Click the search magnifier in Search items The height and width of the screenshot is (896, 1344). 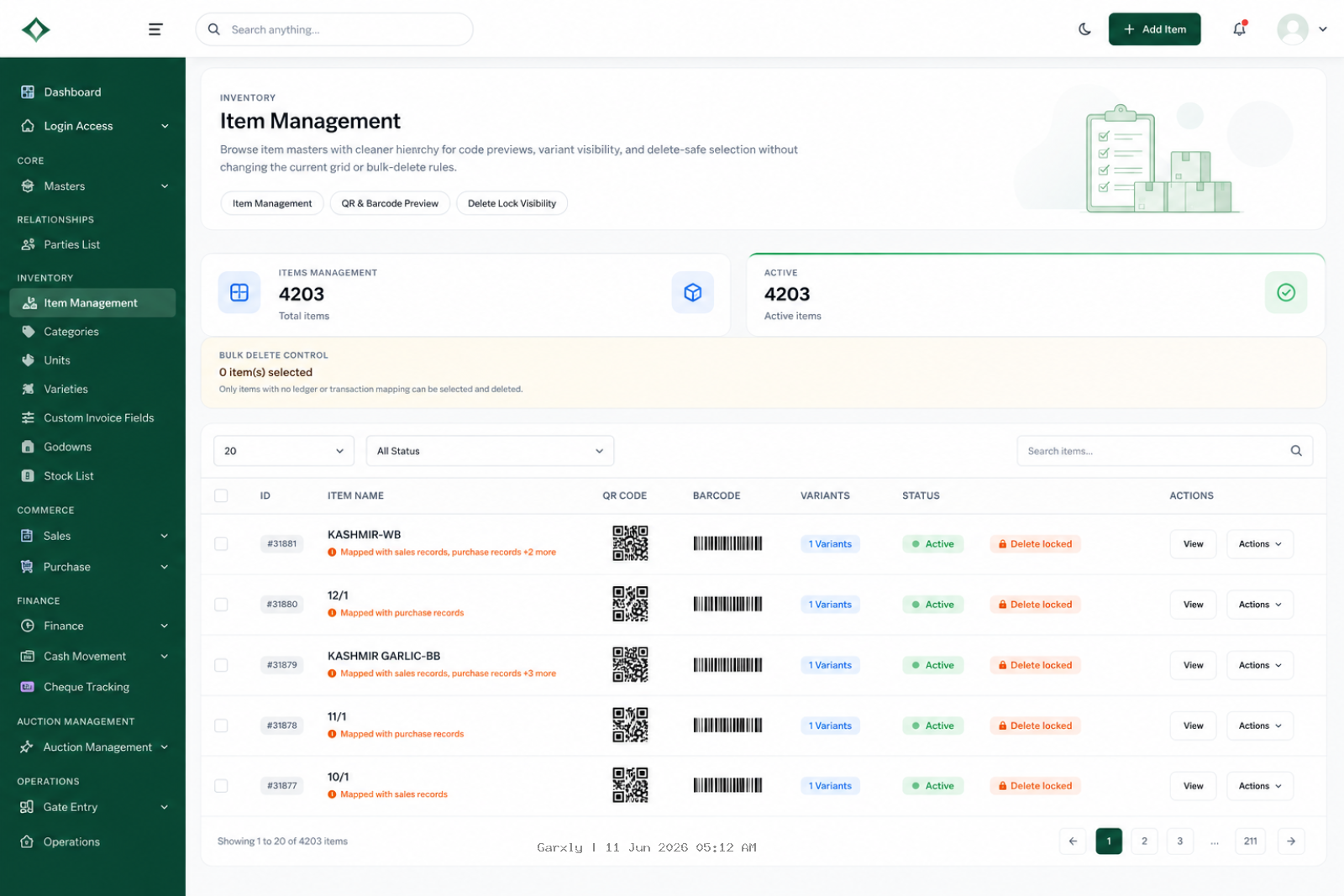pyautogui.click(x=1296, y=451)
